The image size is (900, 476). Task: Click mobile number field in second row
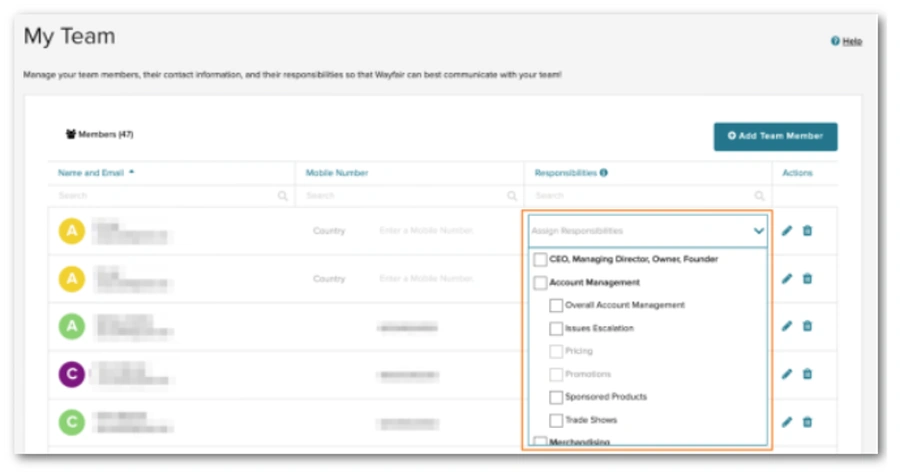[x=426, y=278]
